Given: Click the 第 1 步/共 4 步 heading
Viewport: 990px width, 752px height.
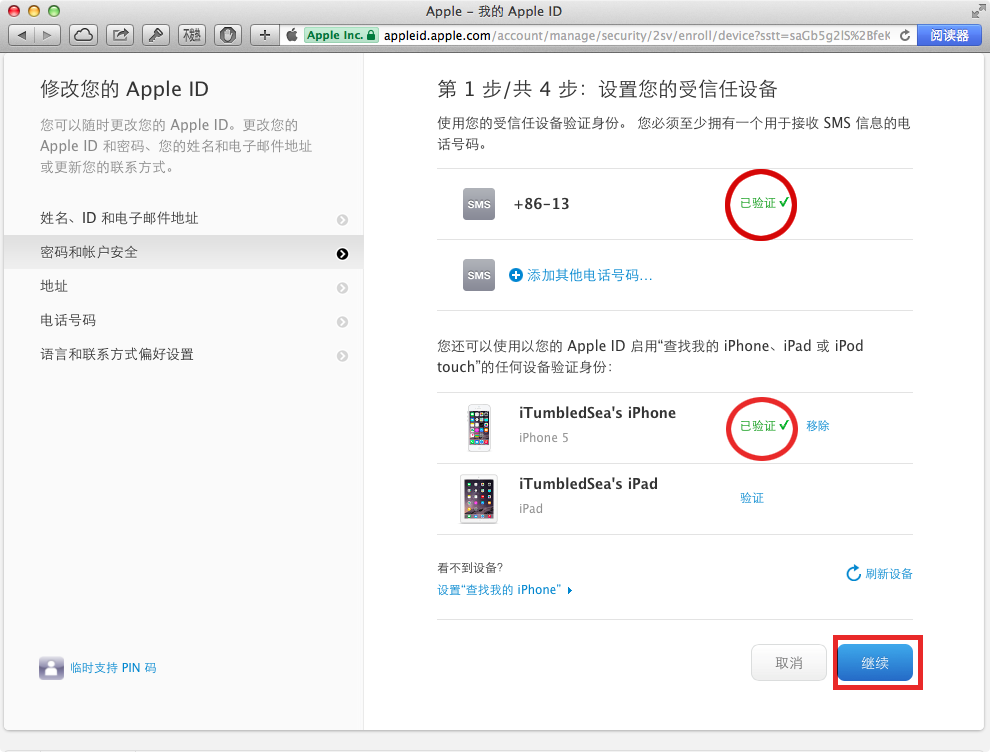Looking at the screenshot, I should [x=607, y=89].
